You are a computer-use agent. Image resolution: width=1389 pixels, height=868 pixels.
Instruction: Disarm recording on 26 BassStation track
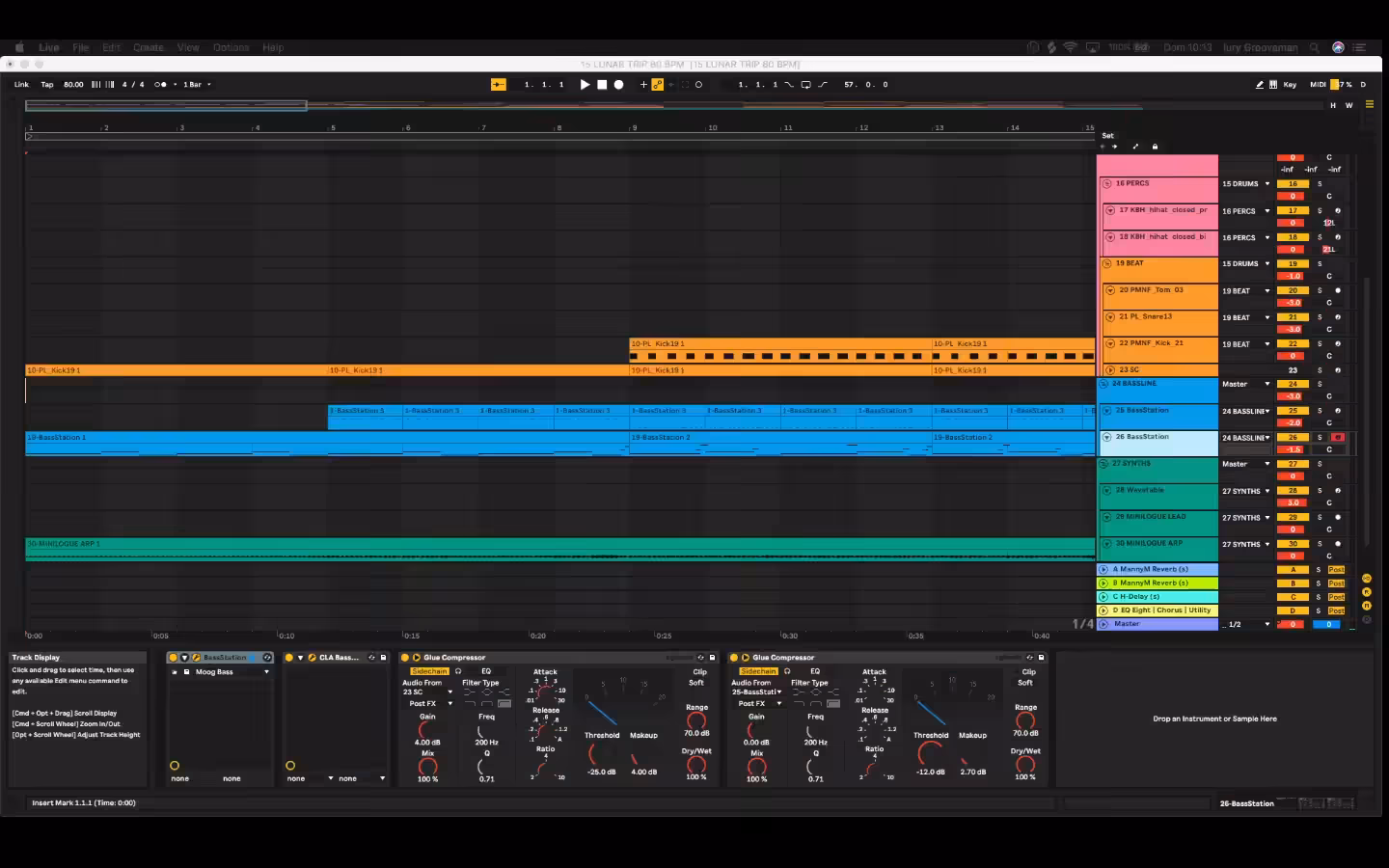[1338, 438]
